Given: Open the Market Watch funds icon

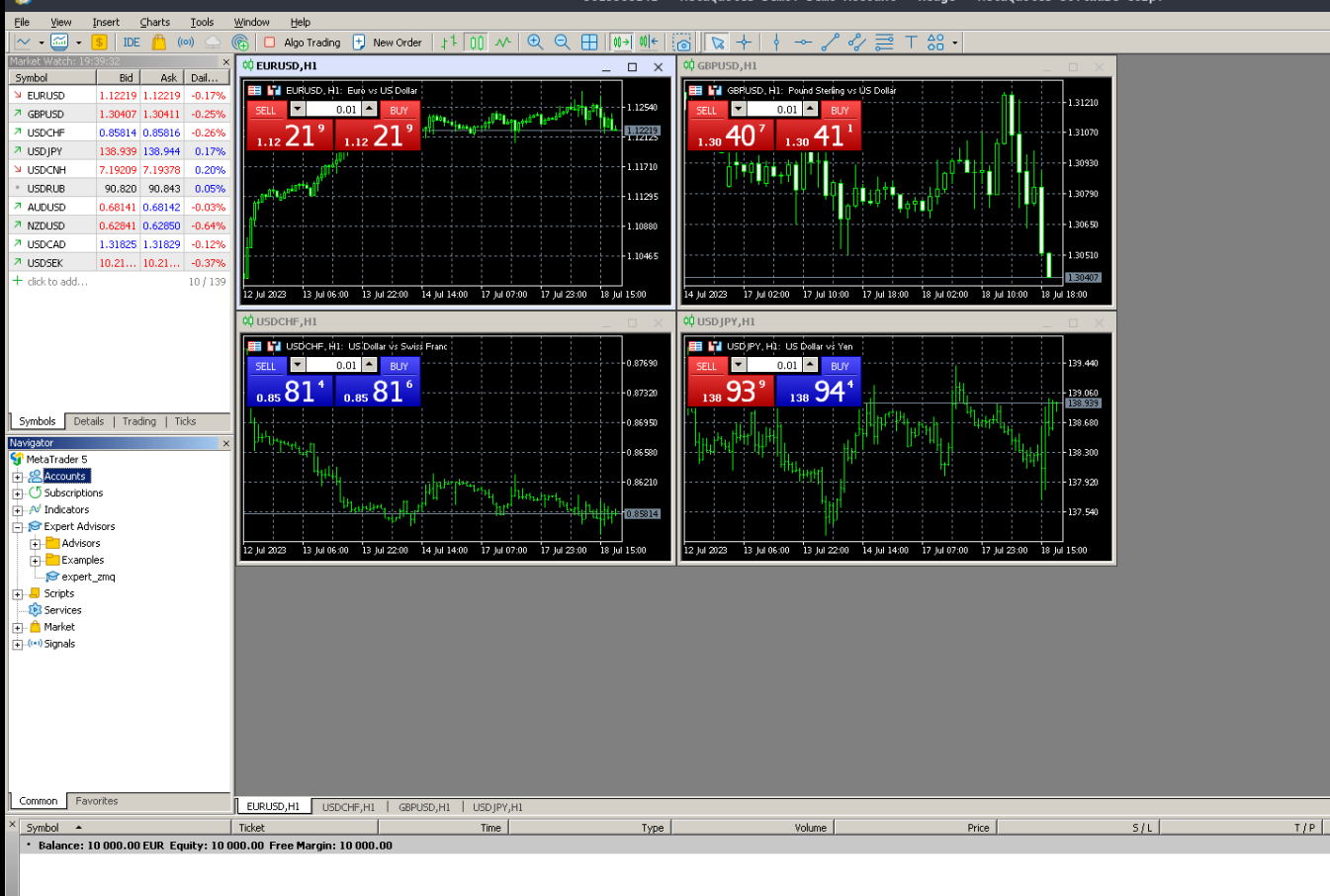Looking at the screenshot, I should pyautogui.click(x=99, y=43).
